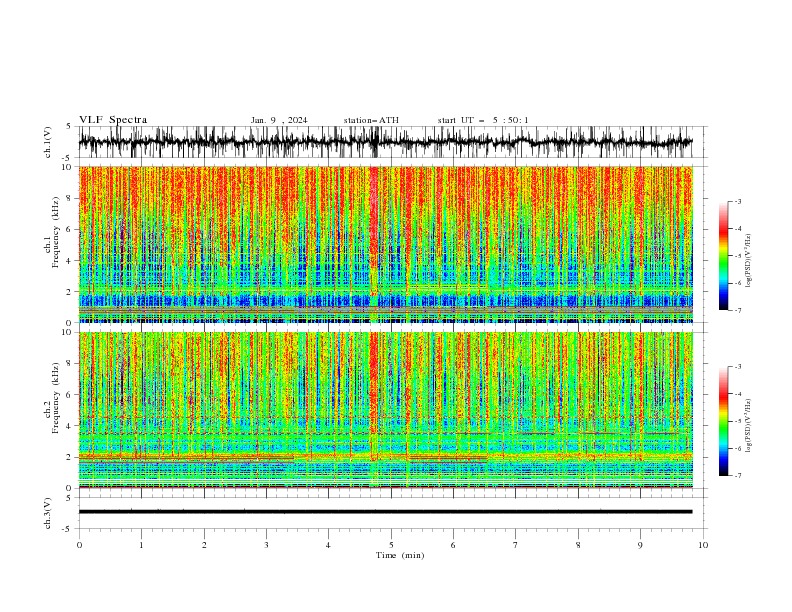This screenshot has height=612, width=792.
Task: Select the "start UT = 5 :50: 1" text
Action: pyautogui.click(x=483, y=120)
